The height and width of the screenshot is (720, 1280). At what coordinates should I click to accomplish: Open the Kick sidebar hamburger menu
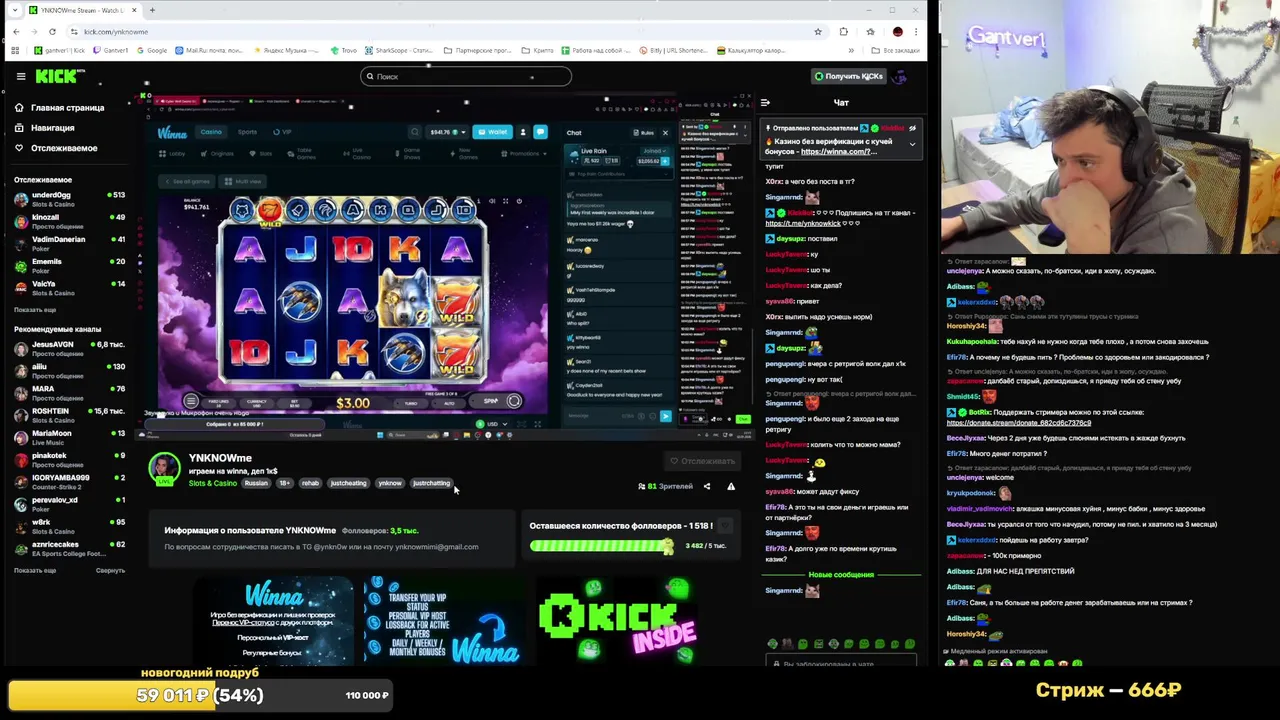[20, 76]
